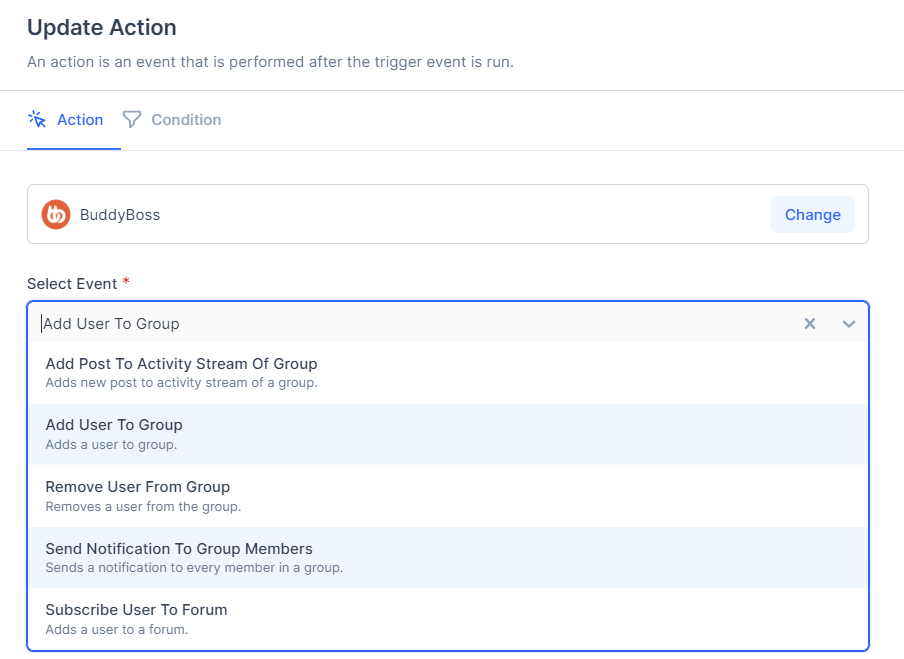The image size is (904, 659).
Task: Clear the selected event with the X icon
Action: coord(810,323)
